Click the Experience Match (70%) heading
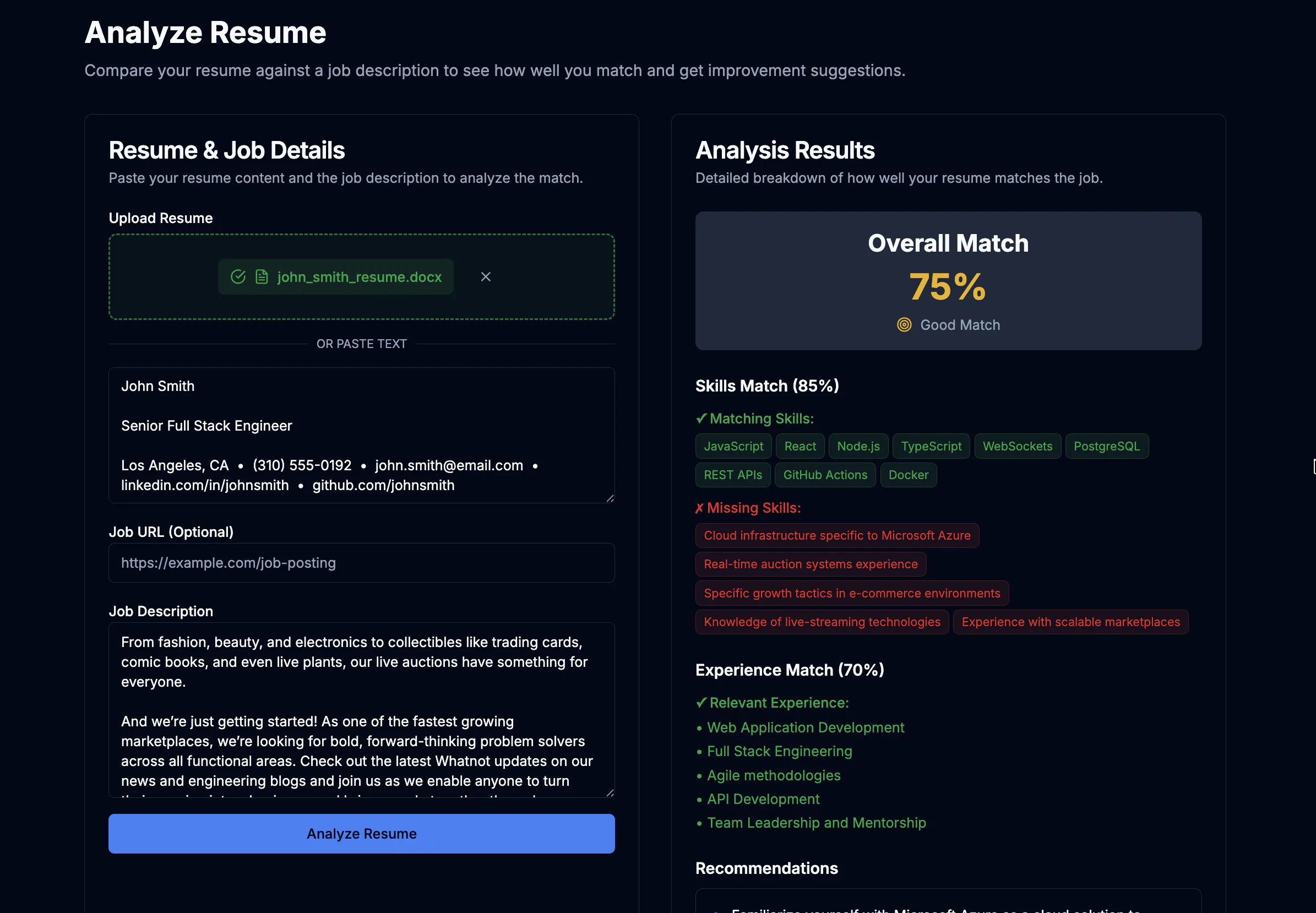Viewport: 1316px width, 913px height. [790, 670]
